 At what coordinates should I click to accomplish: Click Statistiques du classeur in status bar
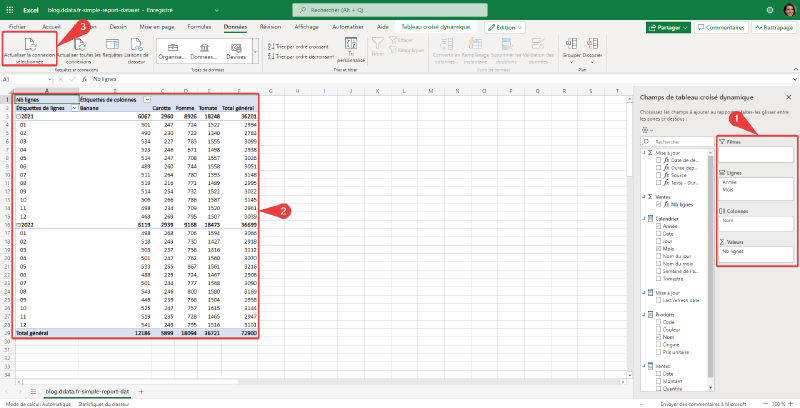[x=104, y=404]
